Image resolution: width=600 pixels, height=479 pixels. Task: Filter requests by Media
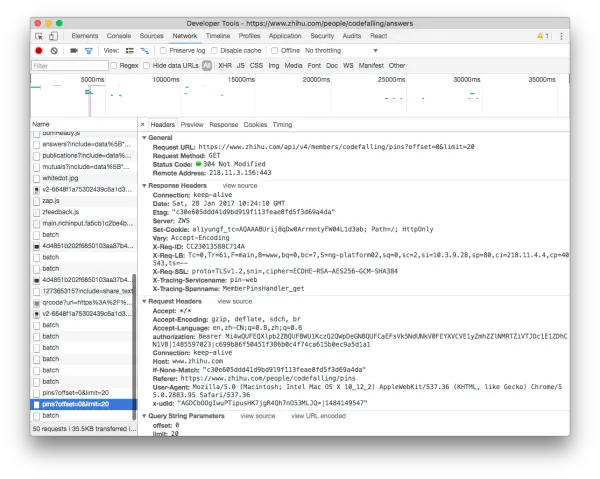click(293, 65)
